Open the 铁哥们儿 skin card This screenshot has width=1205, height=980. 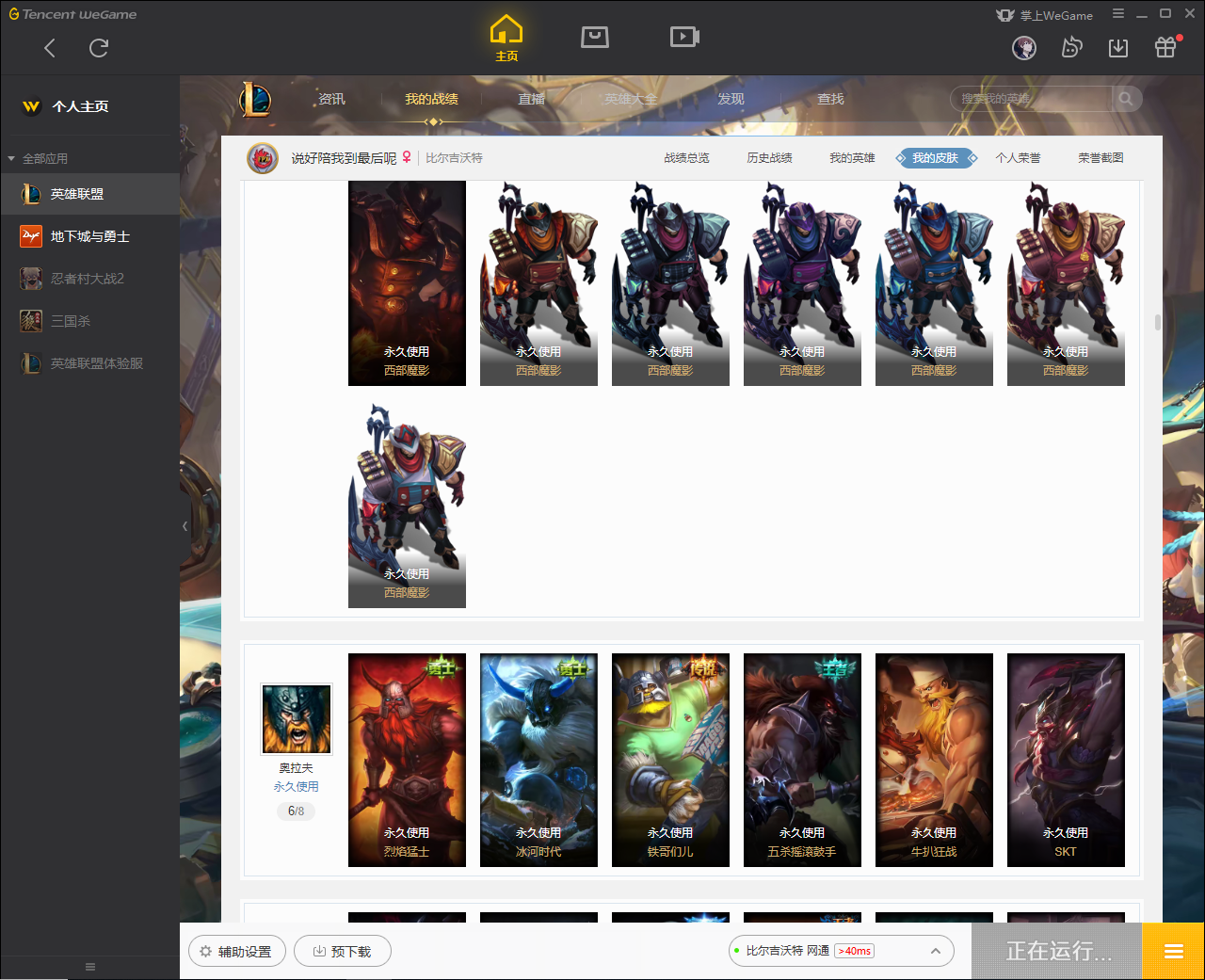[x=670, y=760]
